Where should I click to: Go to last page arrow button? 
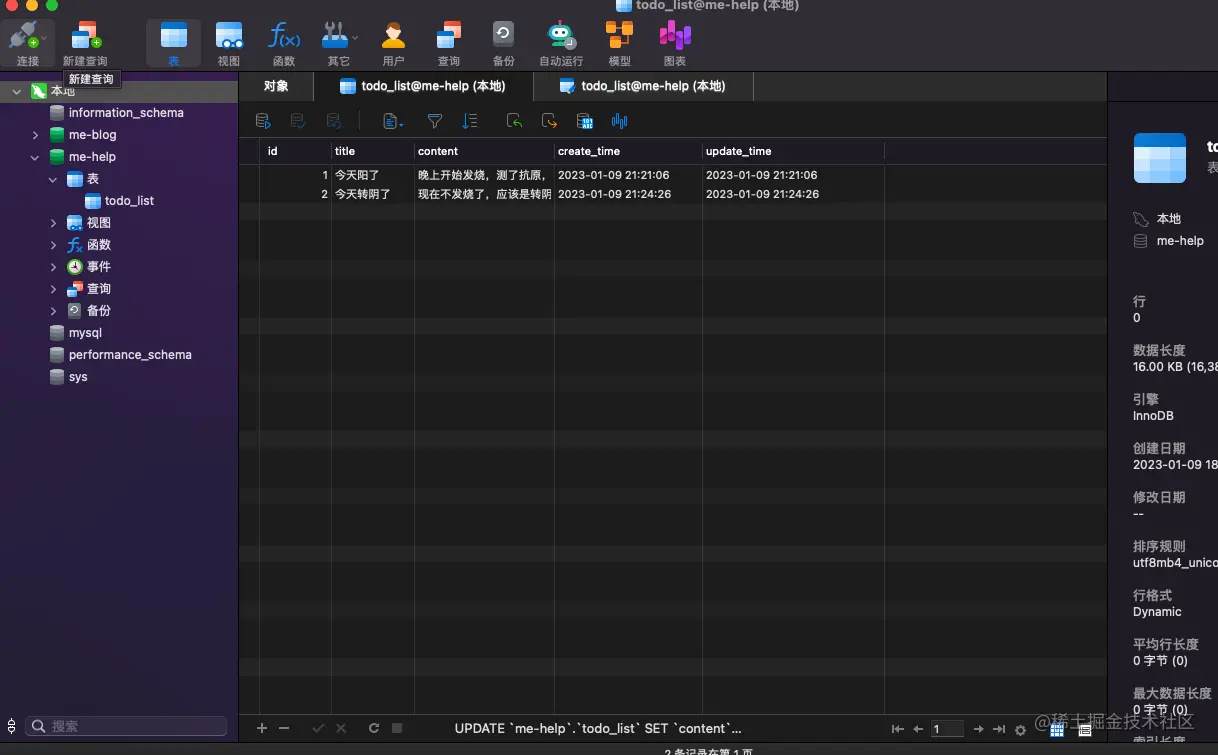[998, 730]
